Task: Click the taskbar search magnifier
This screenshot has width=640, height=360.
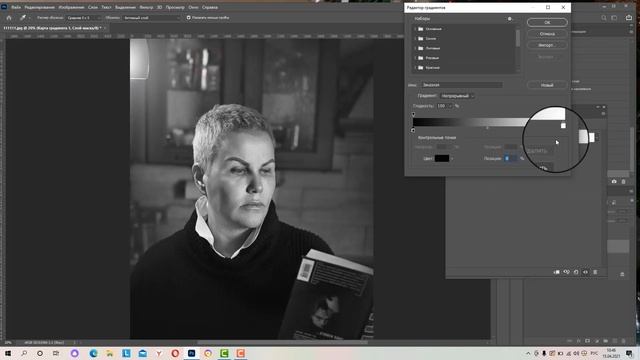Action: [x=24, y=353]
